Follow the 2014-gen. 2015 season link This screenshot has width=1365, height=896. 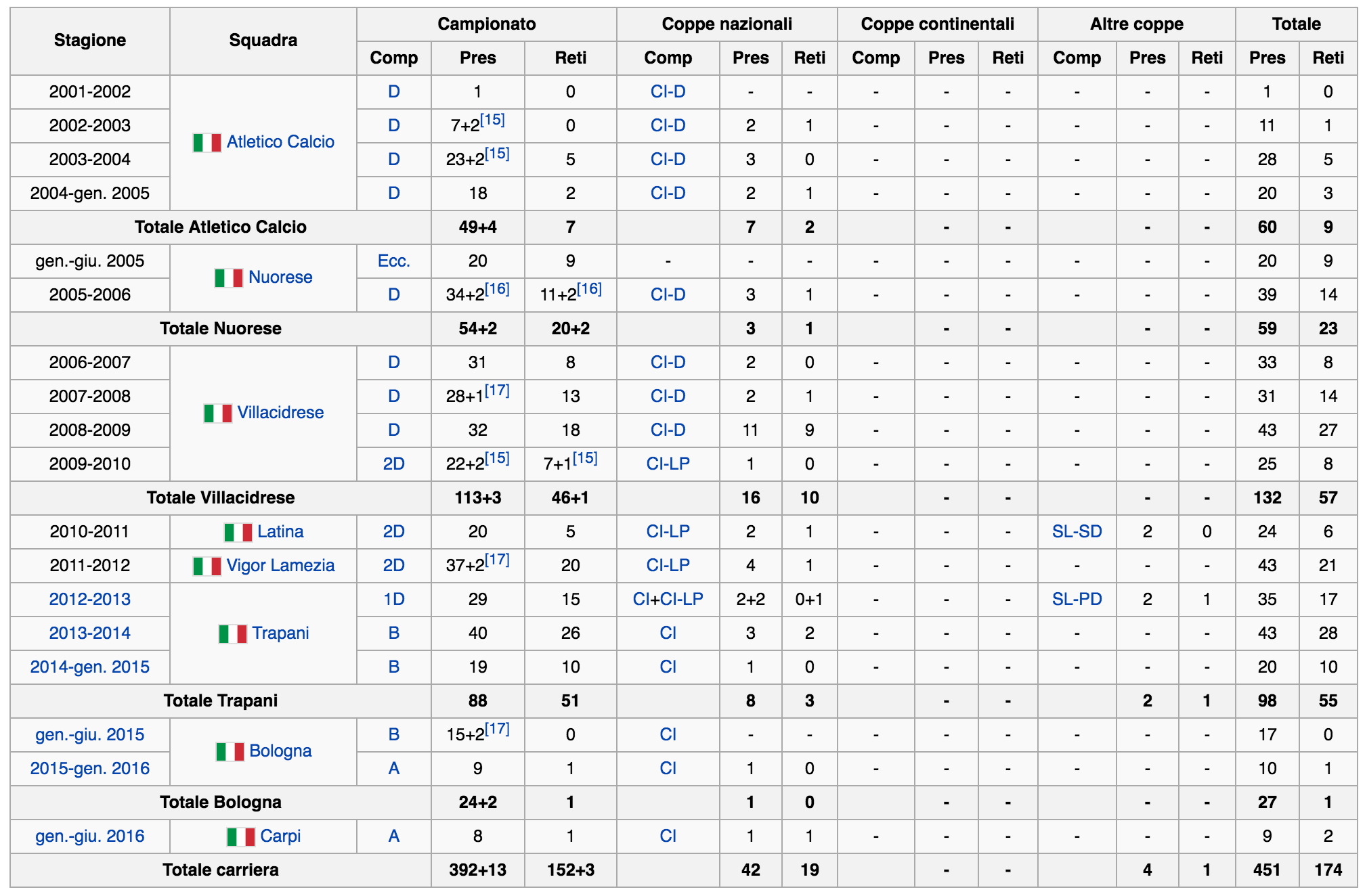[90, 667]
